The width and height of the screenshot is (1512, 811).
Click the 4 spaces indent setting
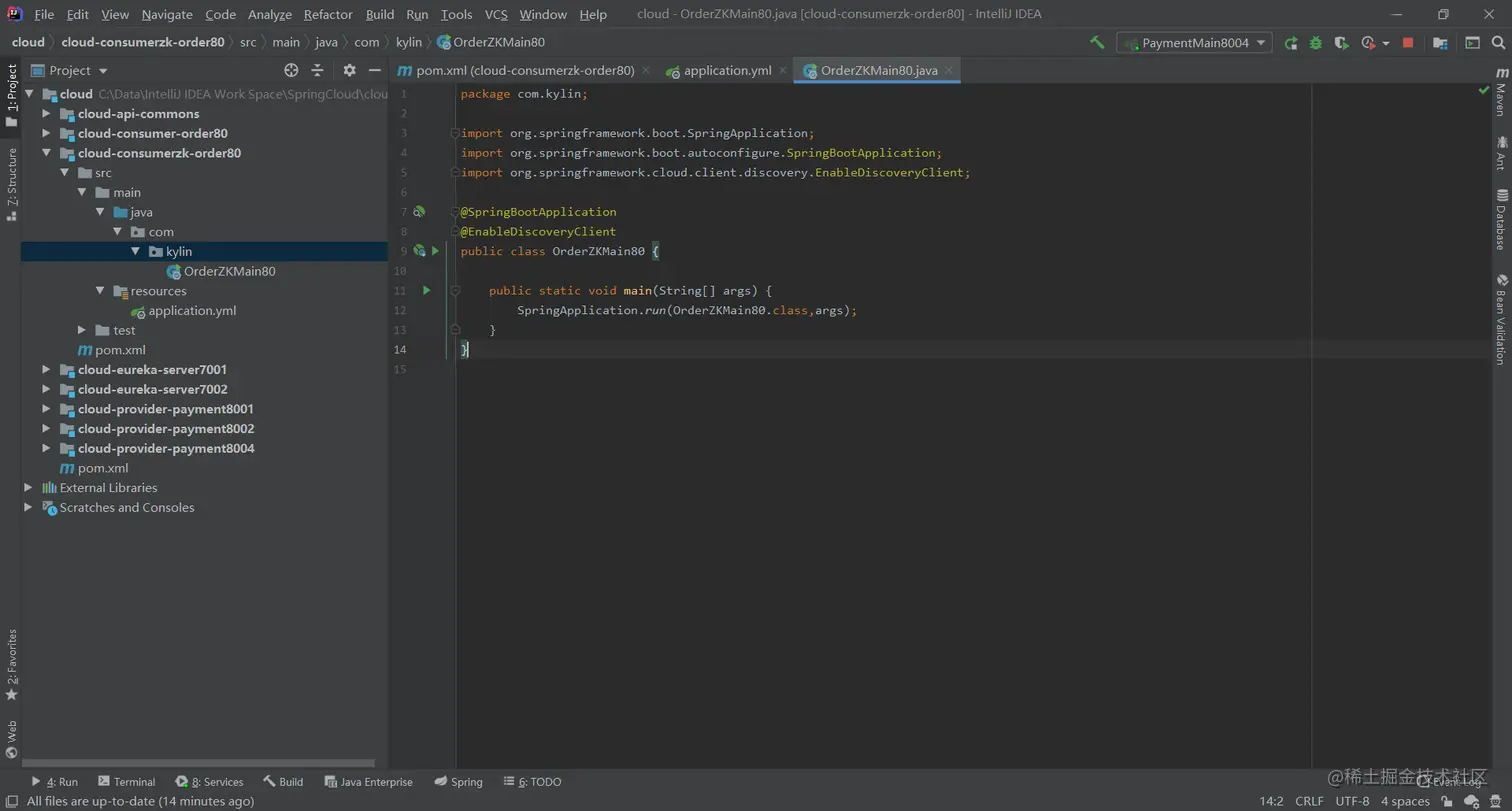point(1405,801)
